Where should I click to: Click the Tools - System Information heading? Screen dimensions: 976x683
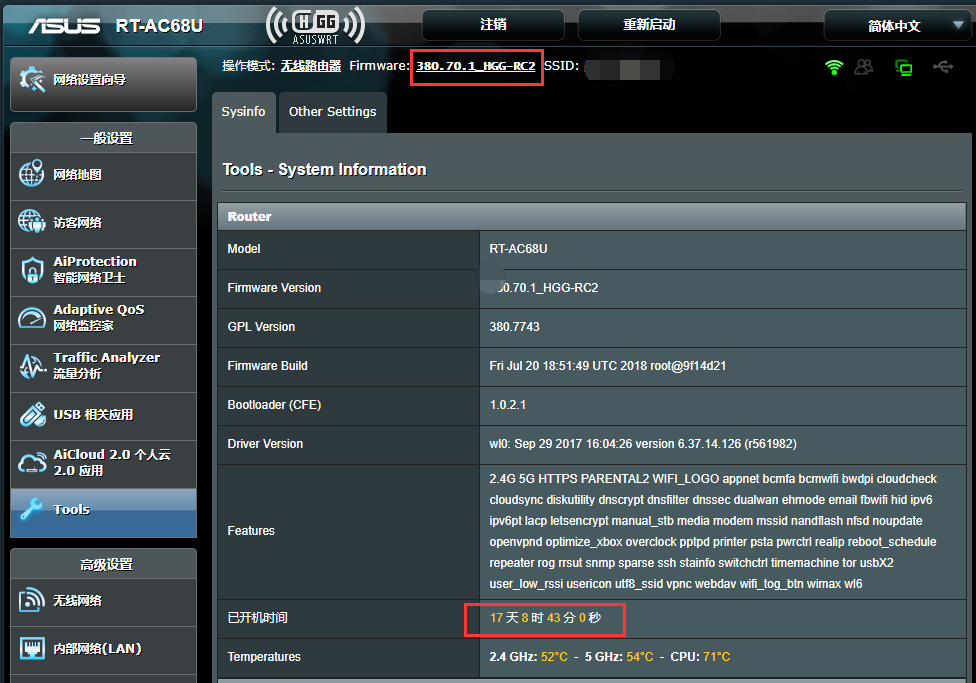coord(324,169)
